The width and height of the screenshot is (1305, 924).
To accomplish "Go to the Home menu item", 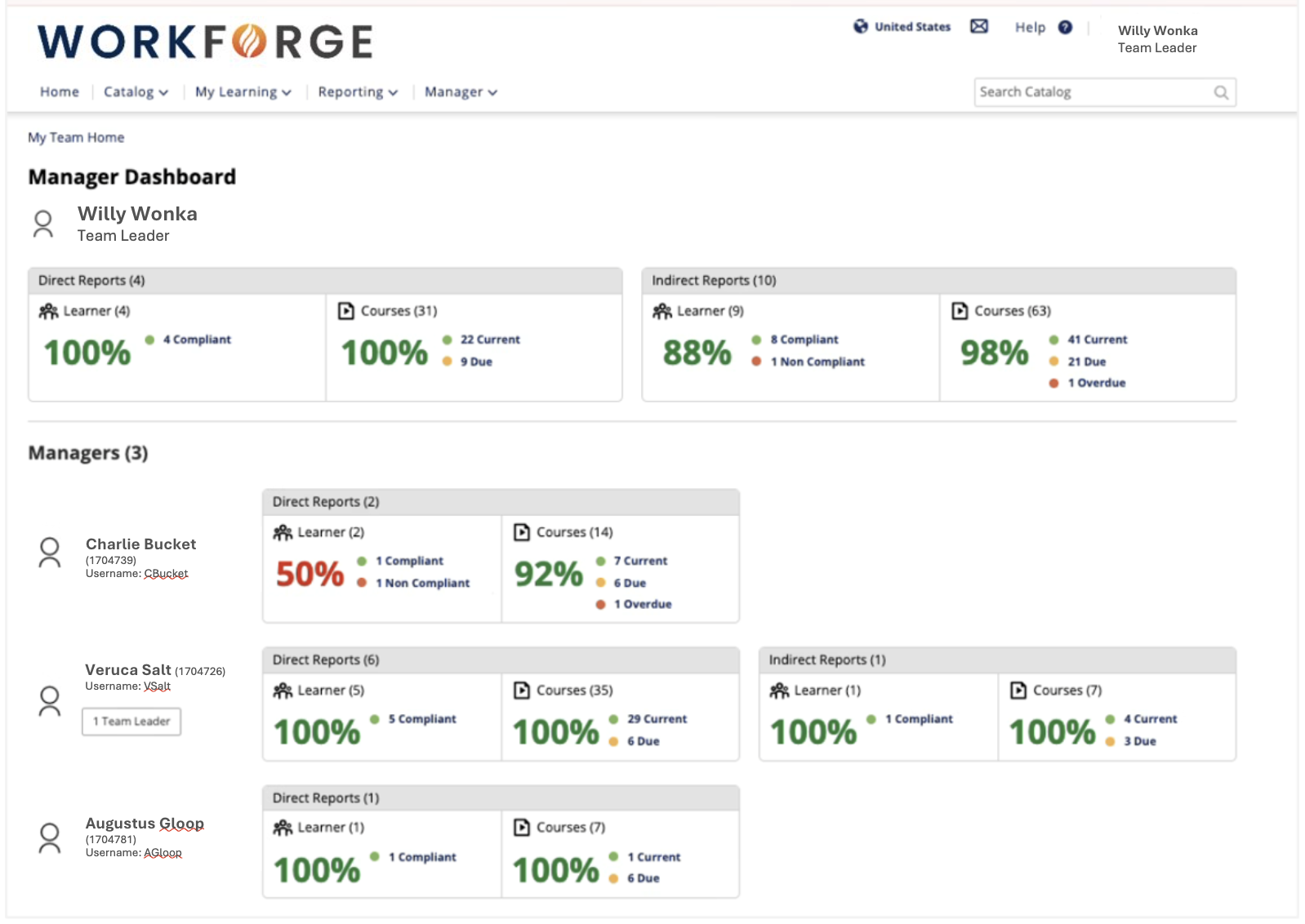I will point(60,92).
